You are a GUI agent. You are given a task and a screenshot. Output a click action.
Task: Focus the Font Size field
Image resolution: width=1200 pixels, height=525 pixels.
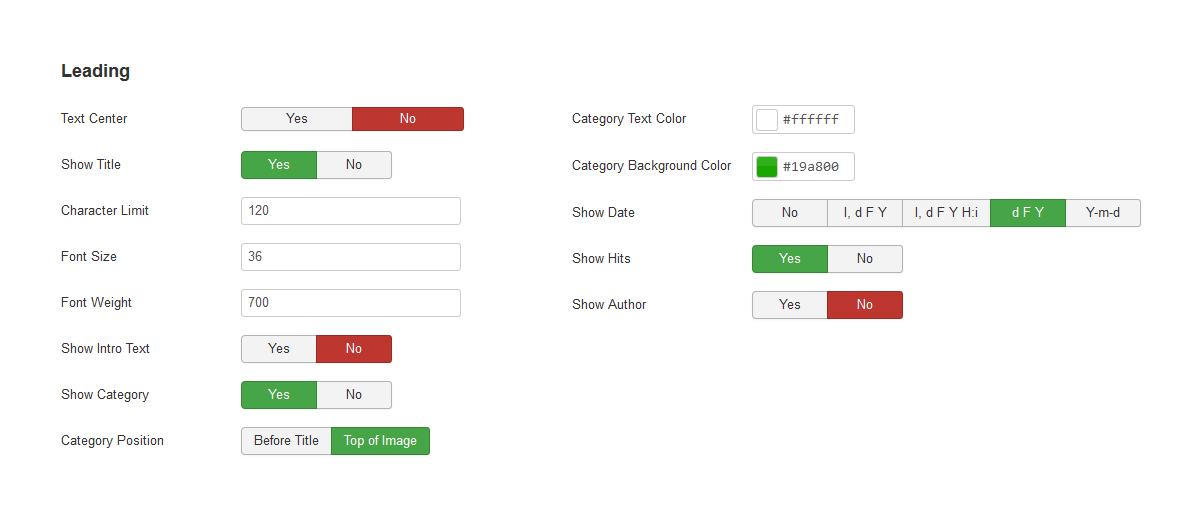[351, 257]
